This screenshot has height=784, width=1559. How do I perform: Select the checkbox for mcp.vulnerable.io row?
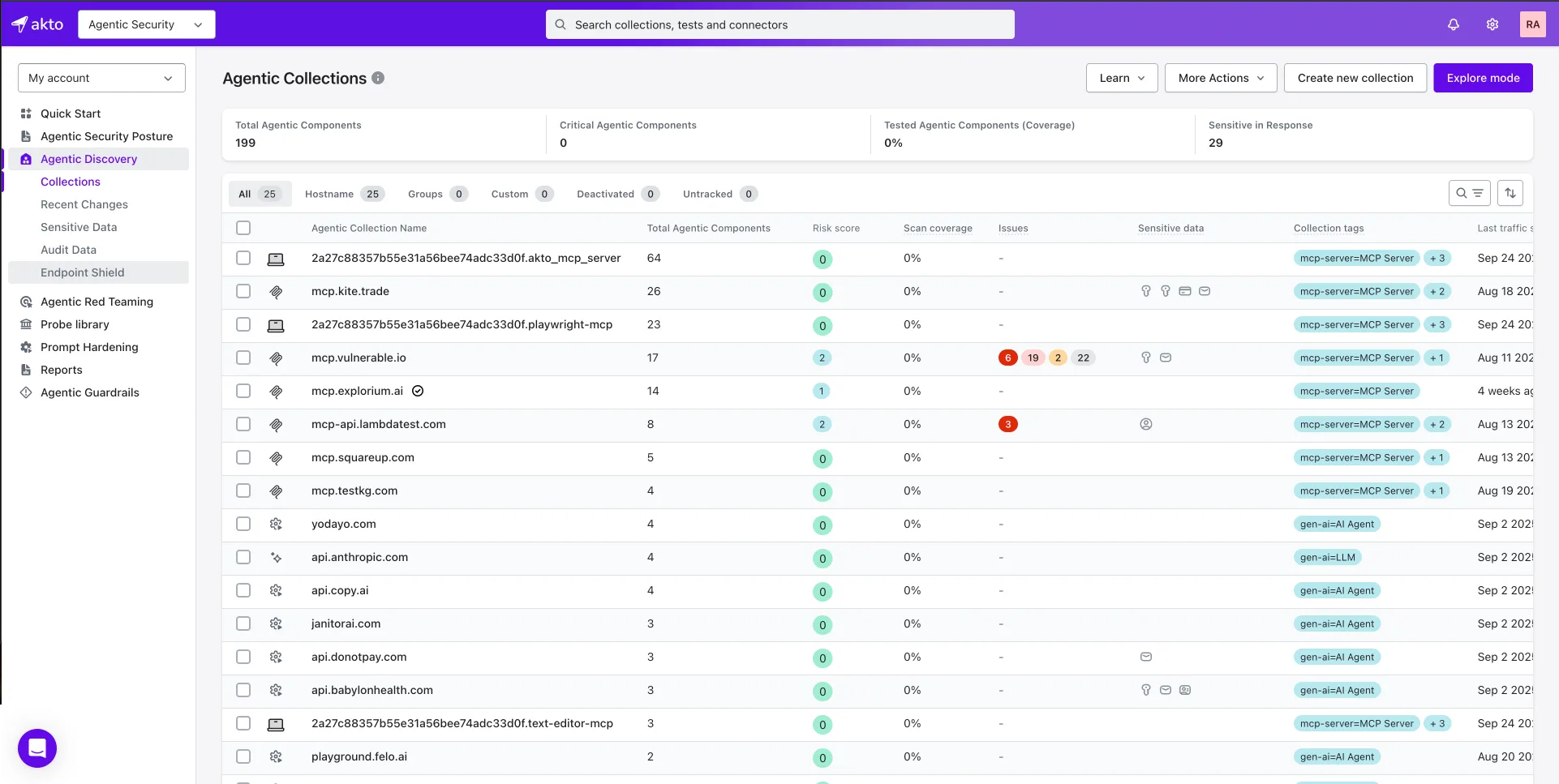tap(243, 358)
